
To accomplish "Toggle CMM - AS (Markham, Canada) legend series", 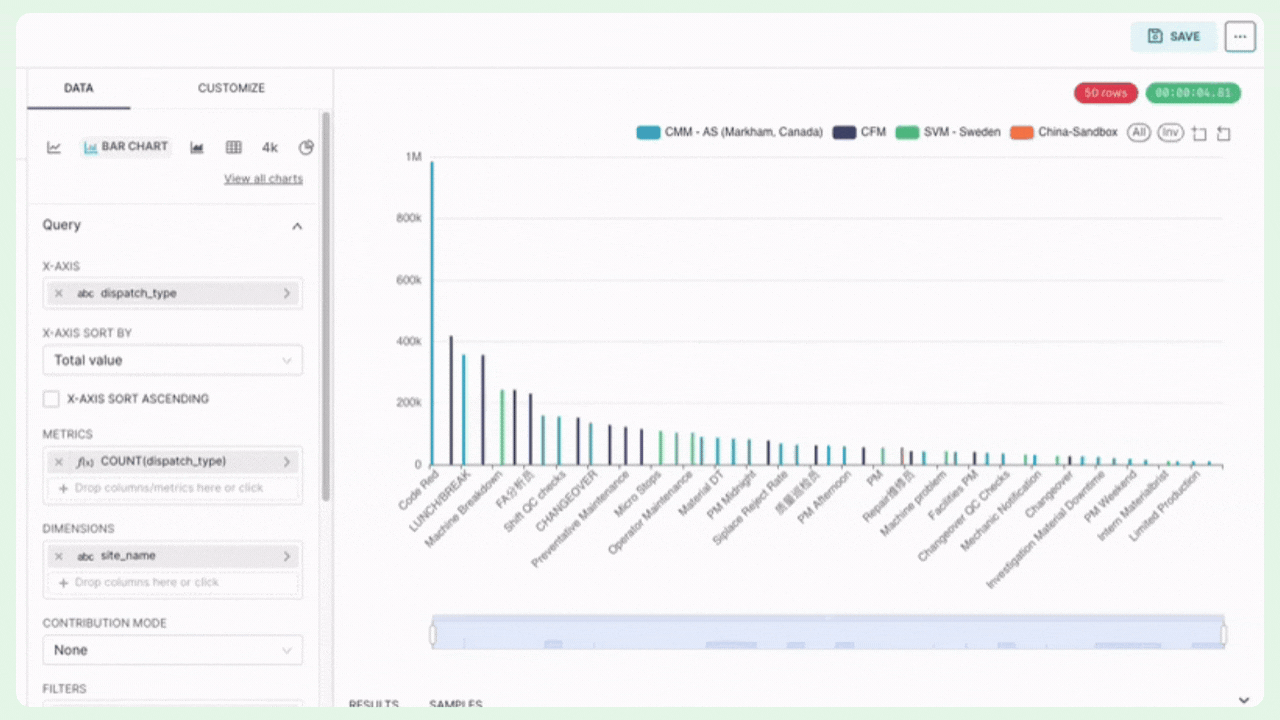I will (x=730, y=132).
